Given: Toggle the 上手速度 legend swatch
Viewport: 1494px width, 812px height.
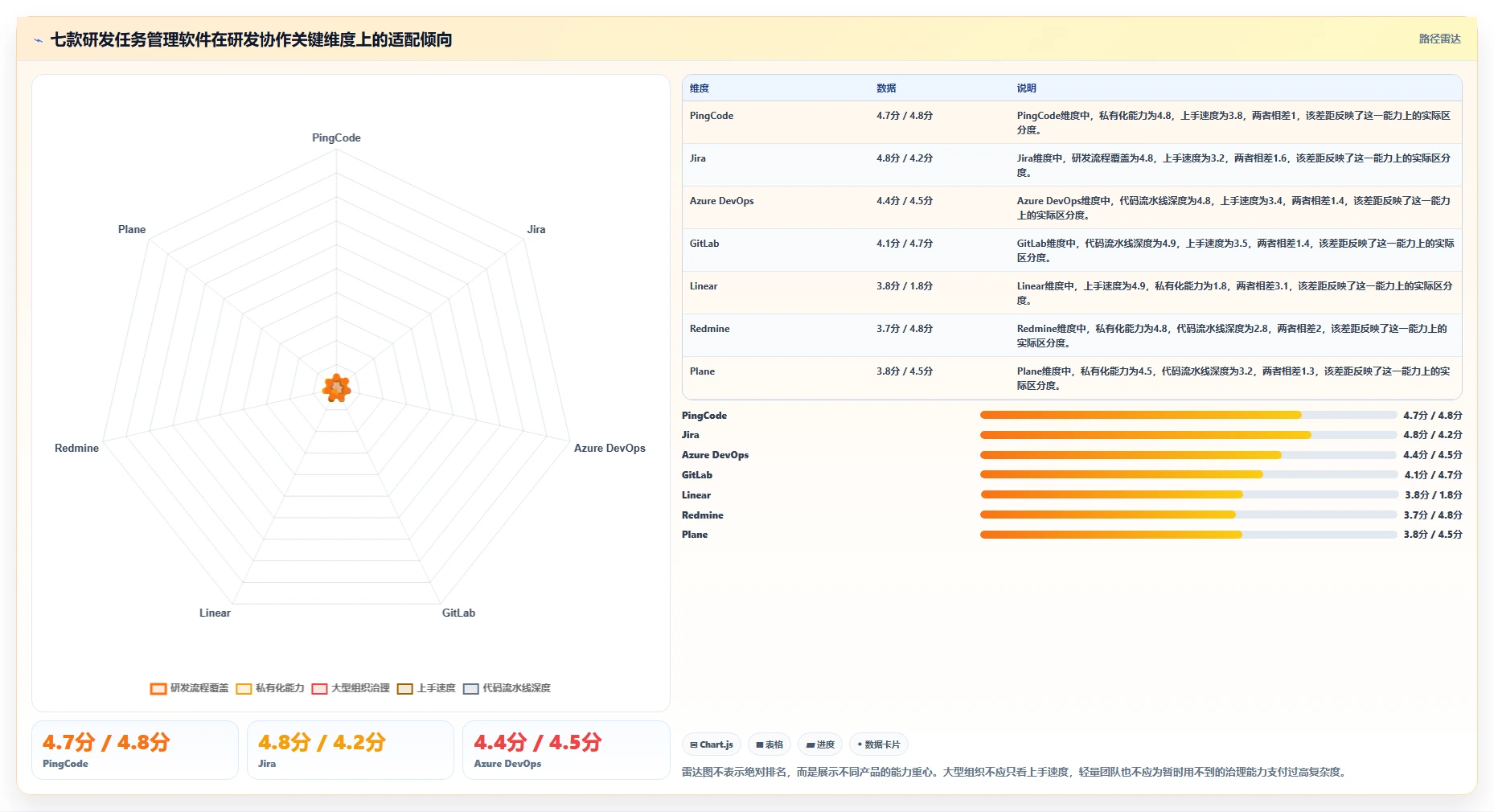Looking at the screenshot, I should pyautogui.click(x=404, y=688).
